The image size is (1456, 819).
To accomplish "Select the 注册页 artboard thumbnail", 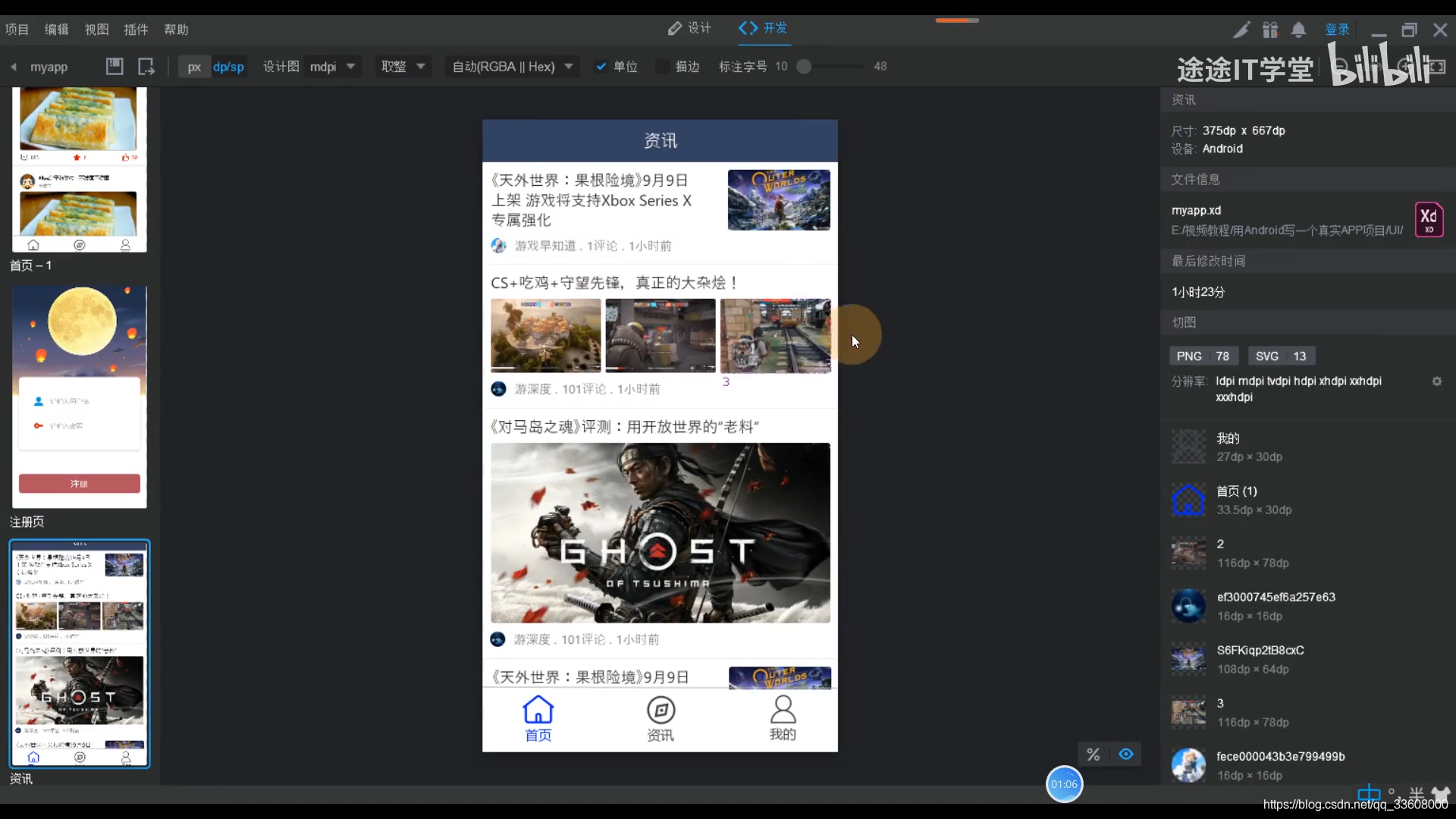I will pyautogui.click(x=80, y=397).
